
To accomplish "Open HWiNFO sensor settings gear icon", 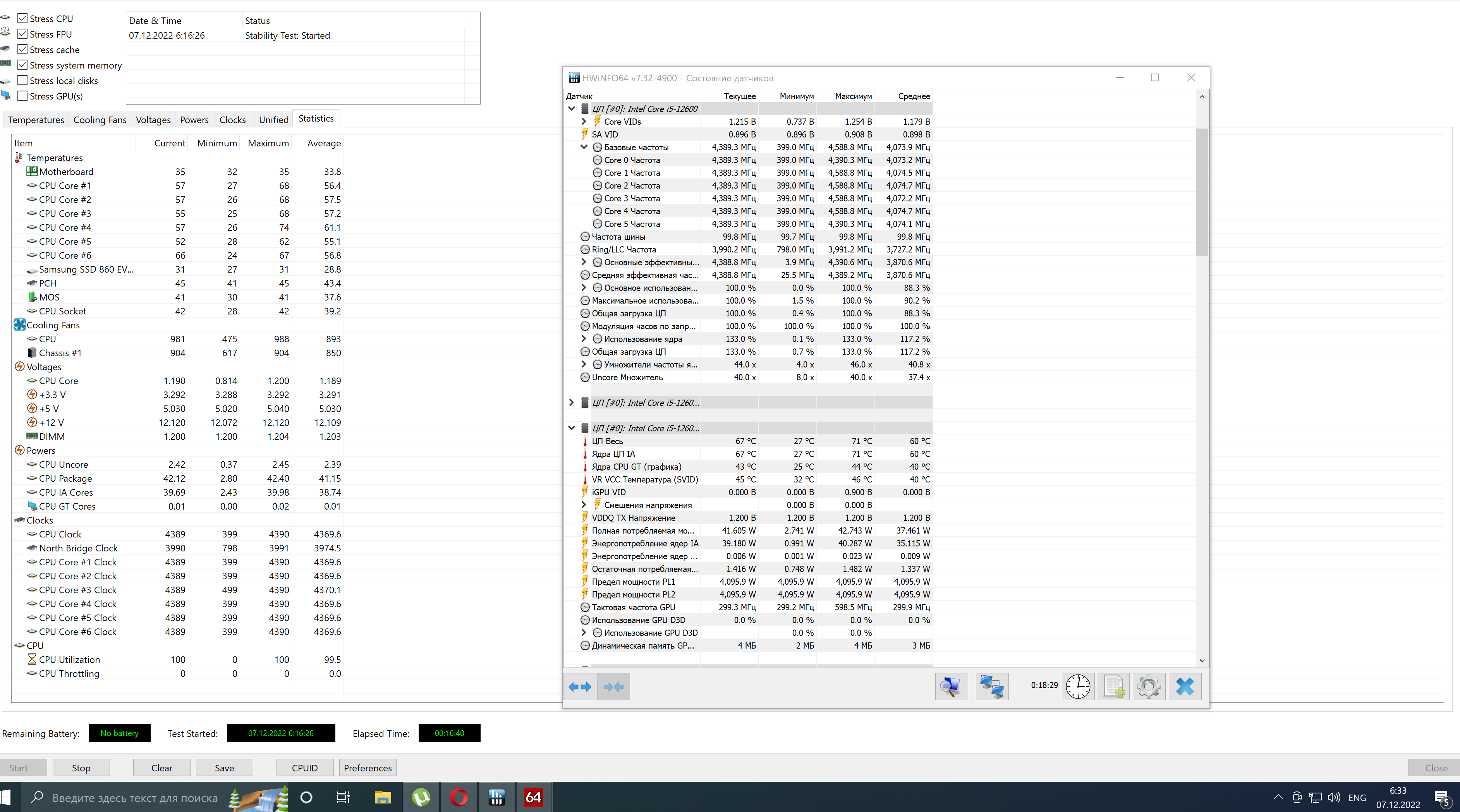I will pyautogui.click(x=1149, y=687).
